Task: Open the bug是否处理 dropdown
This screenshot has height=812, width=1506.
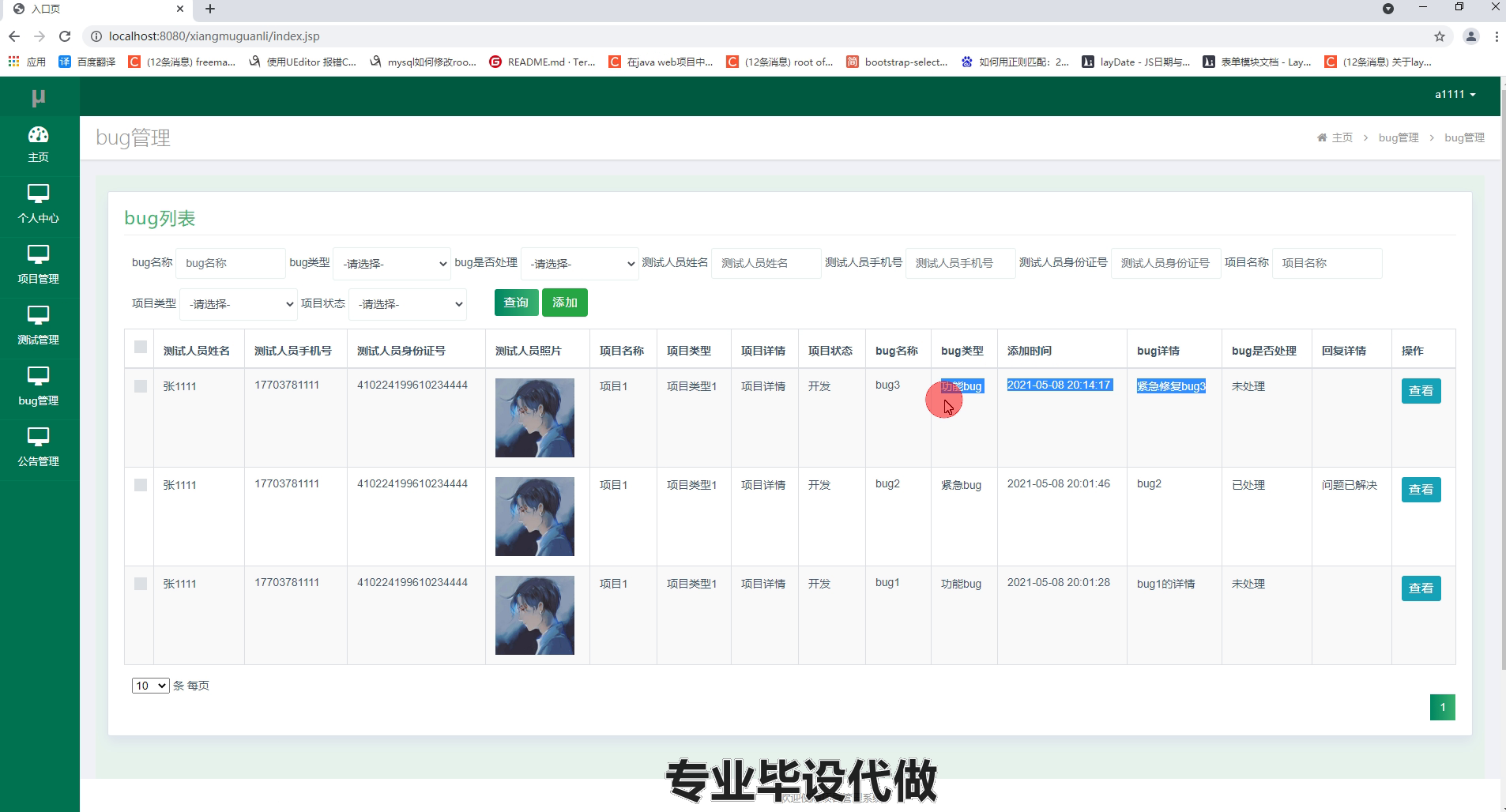Action: (580, 264)
